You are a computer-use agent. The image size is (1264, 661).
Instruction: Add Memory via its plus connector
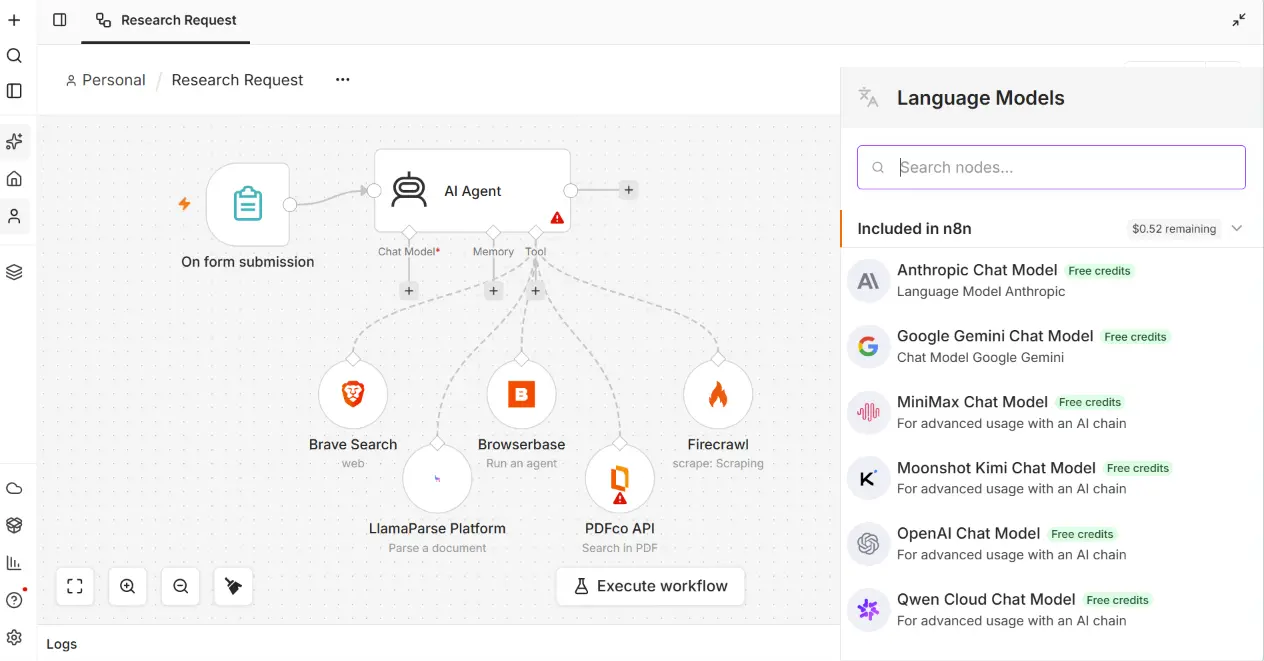coord(493,291)
